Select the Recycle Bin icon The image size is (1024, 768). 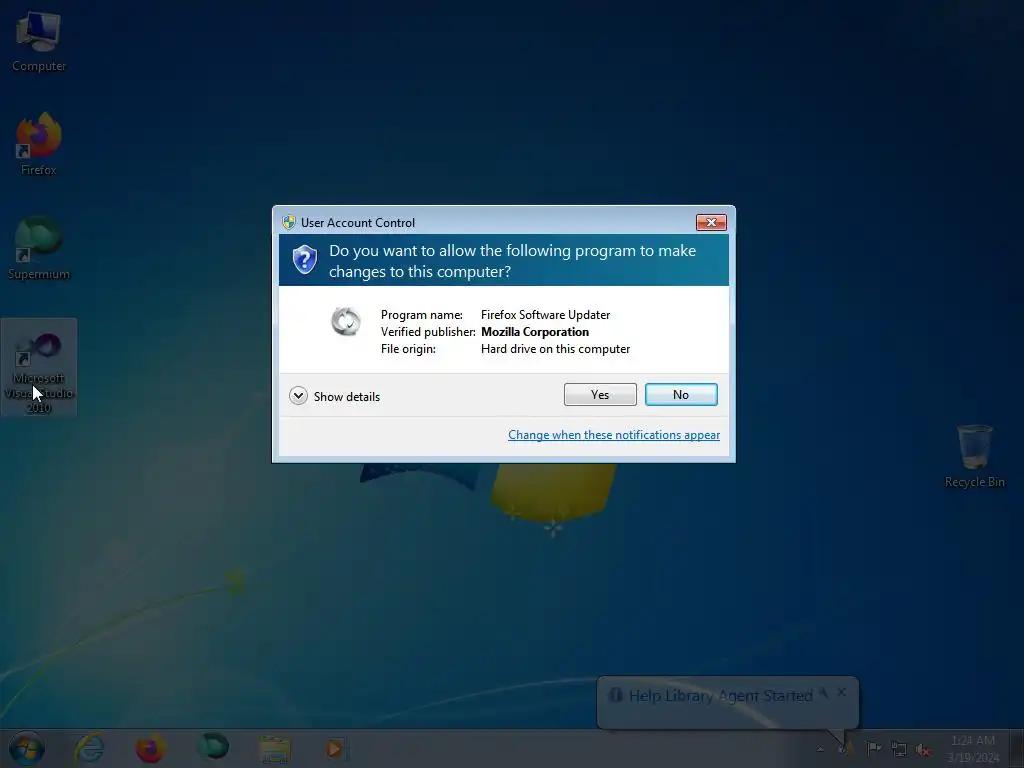974,456
